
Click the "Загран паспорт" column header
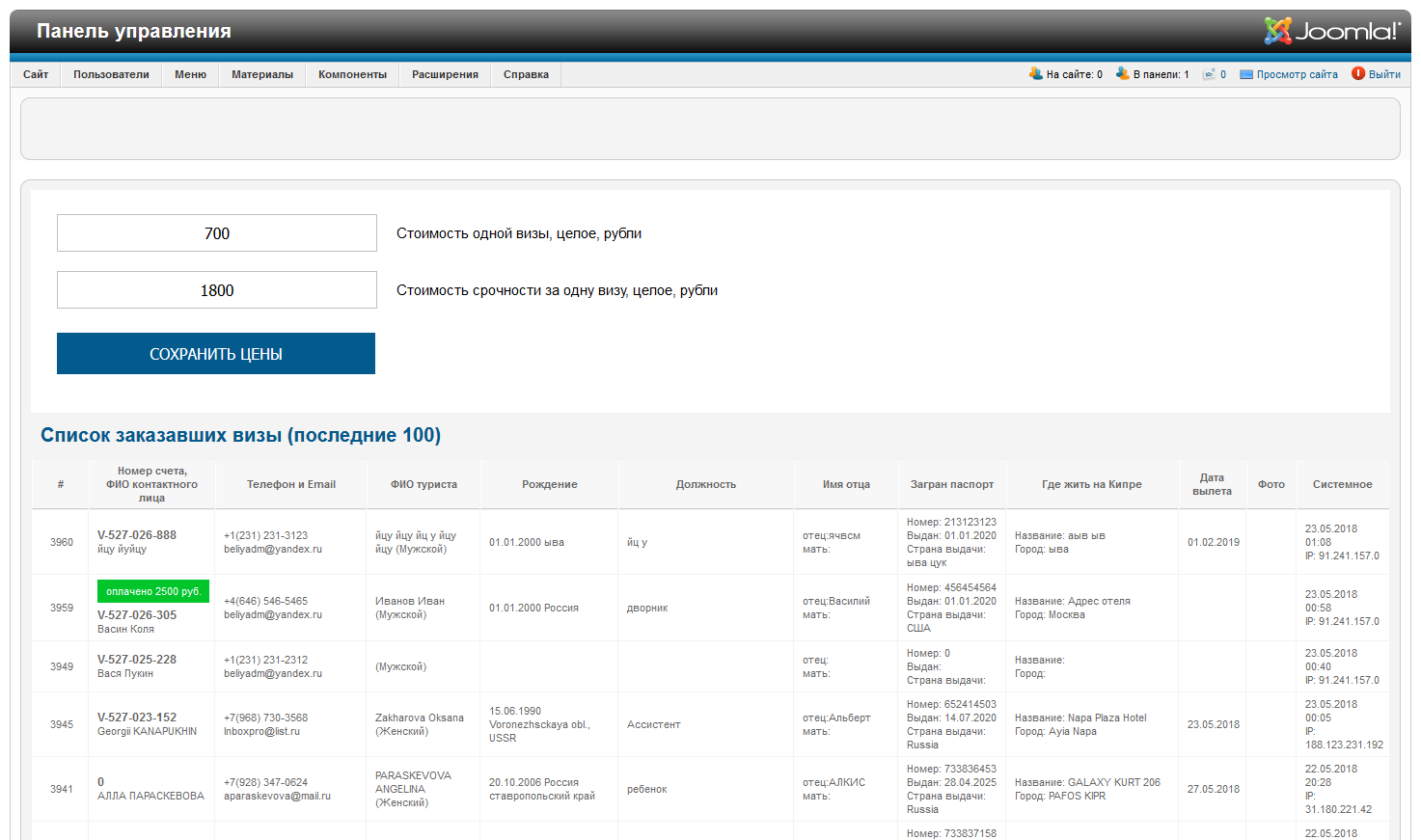(952, 484)
